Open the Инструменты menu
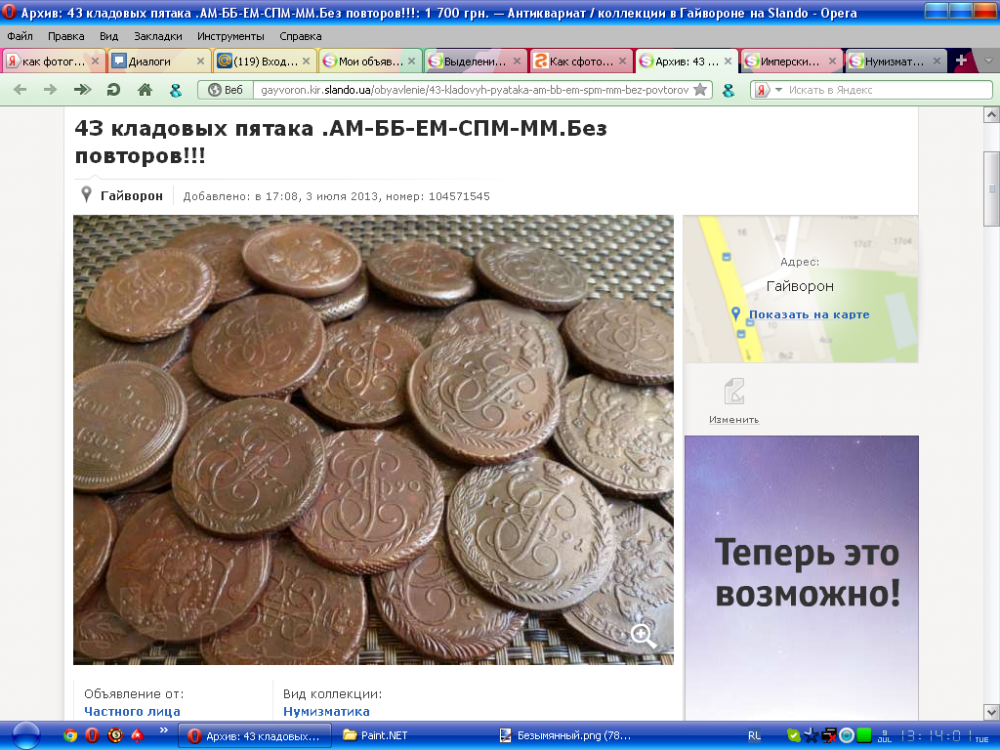The image size is (1000, 750). coord(230,36)
